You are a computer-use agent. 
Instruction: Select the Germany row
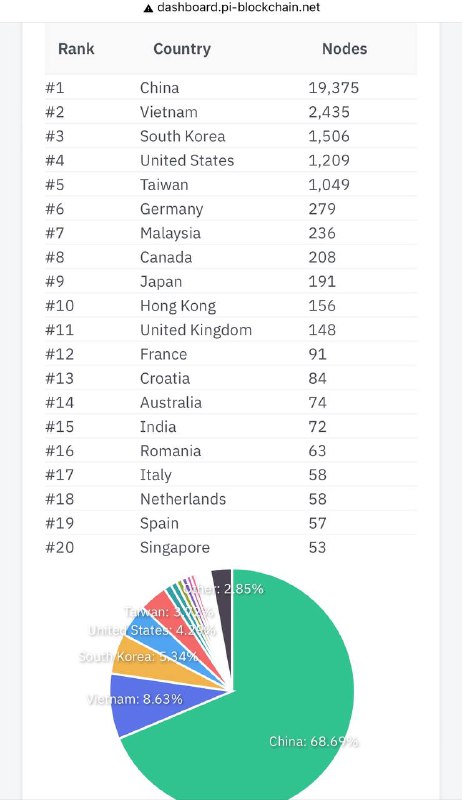(x=230, y=209)
